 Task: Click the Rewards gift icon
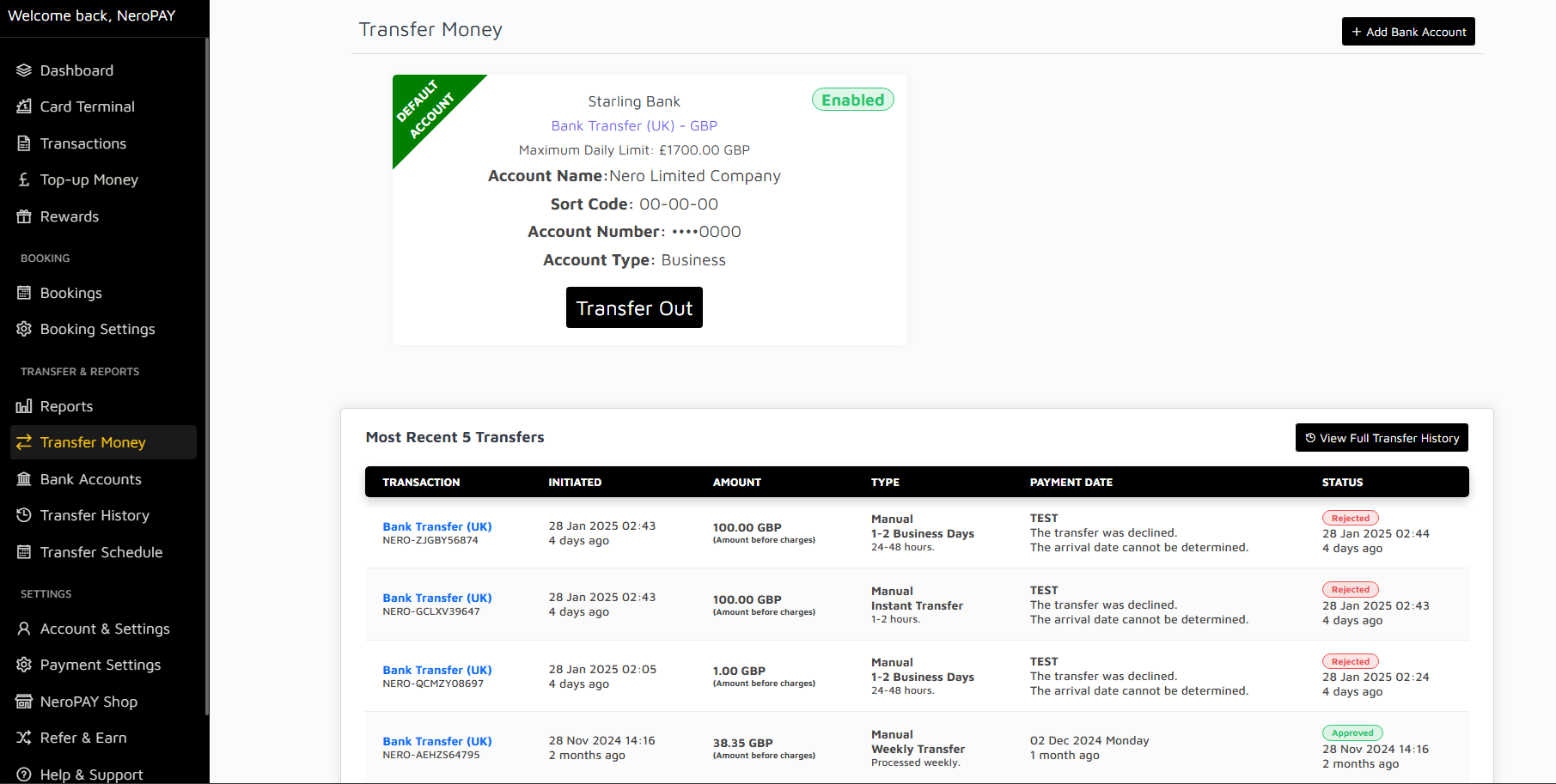(24, 216)
